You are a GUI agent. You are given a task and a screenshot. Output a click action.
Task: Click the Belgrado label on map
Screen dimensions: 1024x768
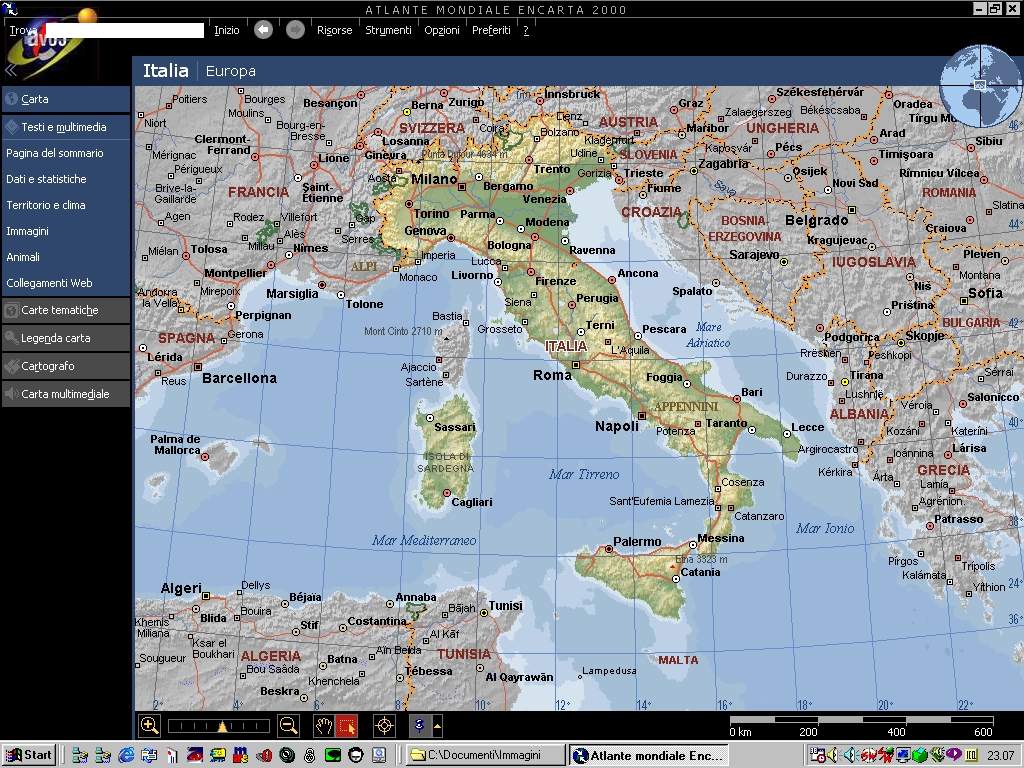point(816,221)
